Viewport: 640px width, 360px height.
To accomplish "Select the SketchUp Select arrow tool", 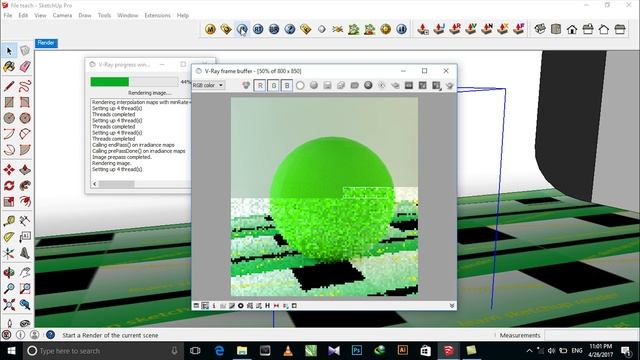I will tap(9, 51).
